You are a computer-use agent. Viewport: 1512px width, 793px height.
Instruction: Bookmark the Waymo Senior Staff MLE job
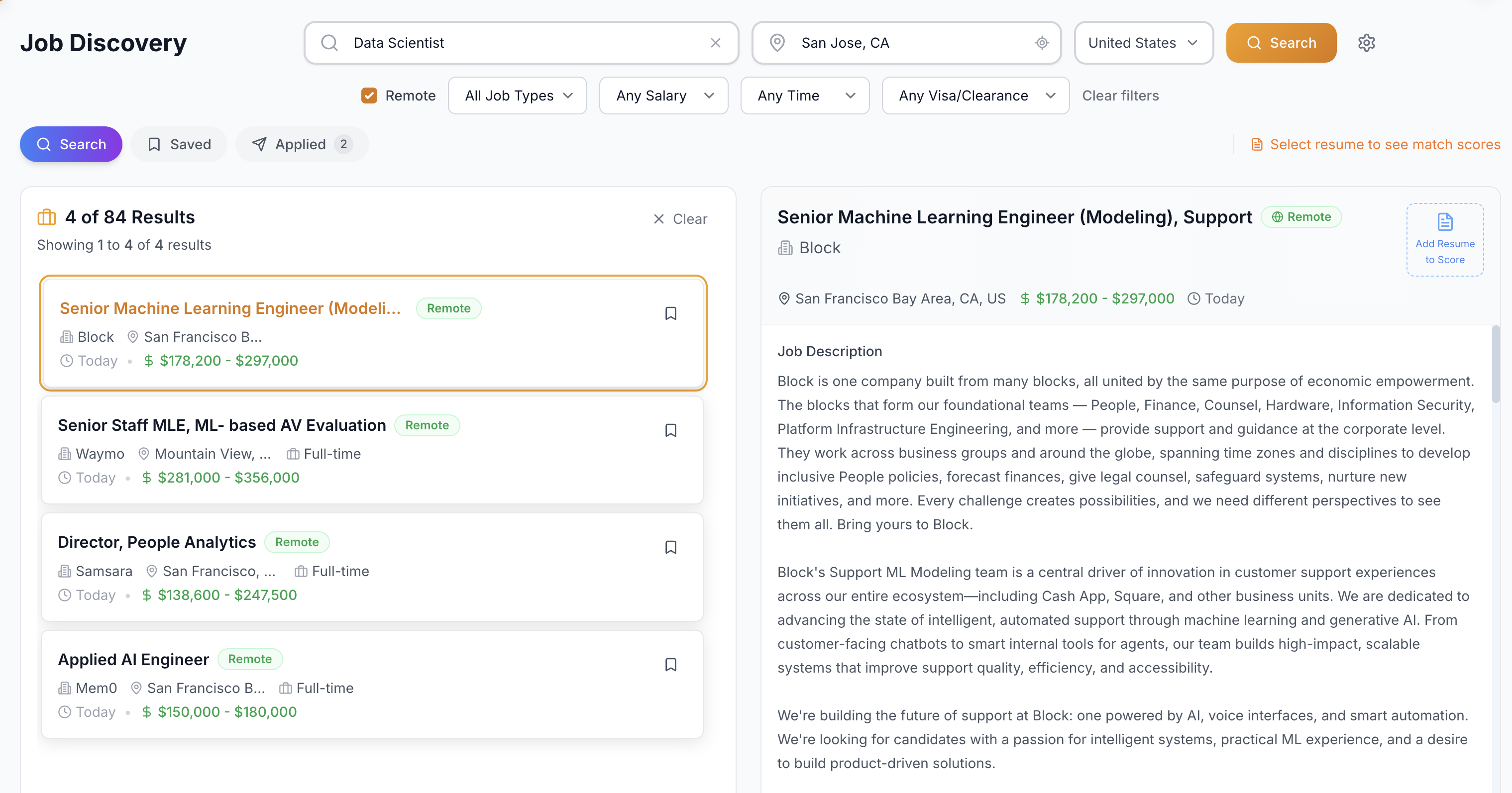(x=670, y=430)
